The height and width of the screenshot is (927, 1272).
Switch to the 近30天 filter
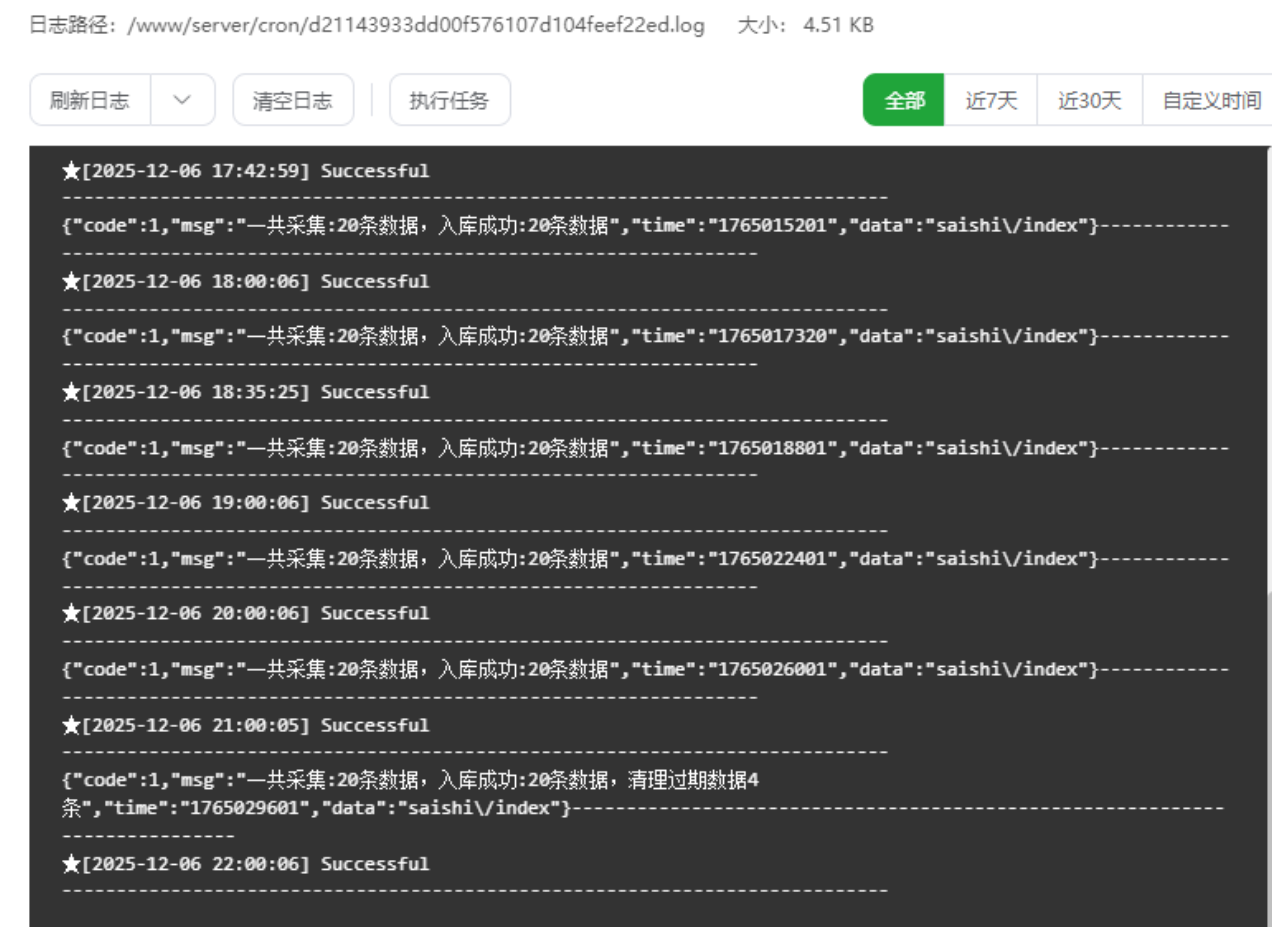(1089, 100)
